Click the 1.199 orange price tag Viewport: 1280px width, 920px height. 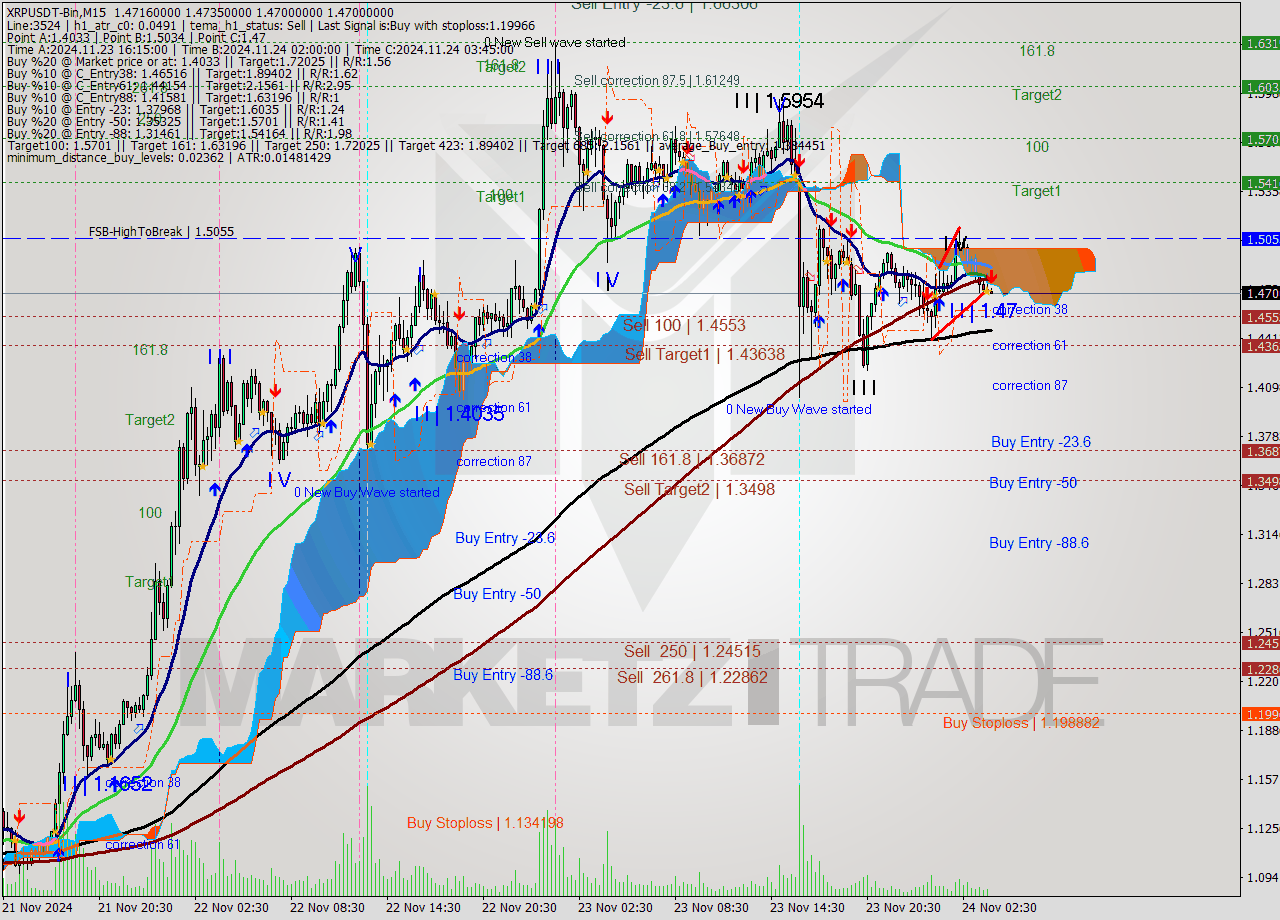[x=1260, y=714]
